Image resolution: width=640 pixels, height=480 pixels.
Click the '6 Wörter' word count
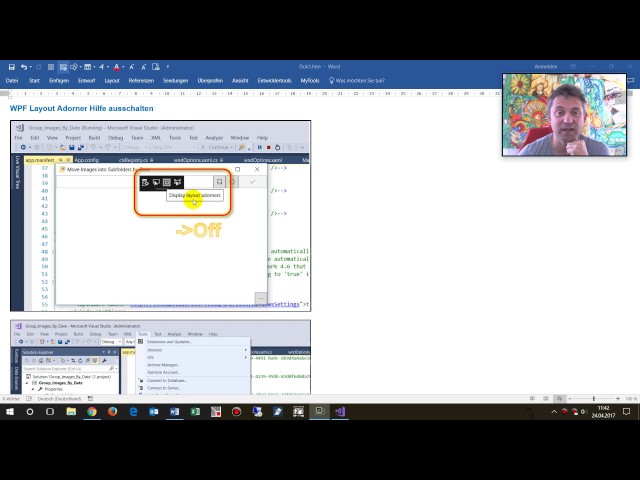point(11,399)
